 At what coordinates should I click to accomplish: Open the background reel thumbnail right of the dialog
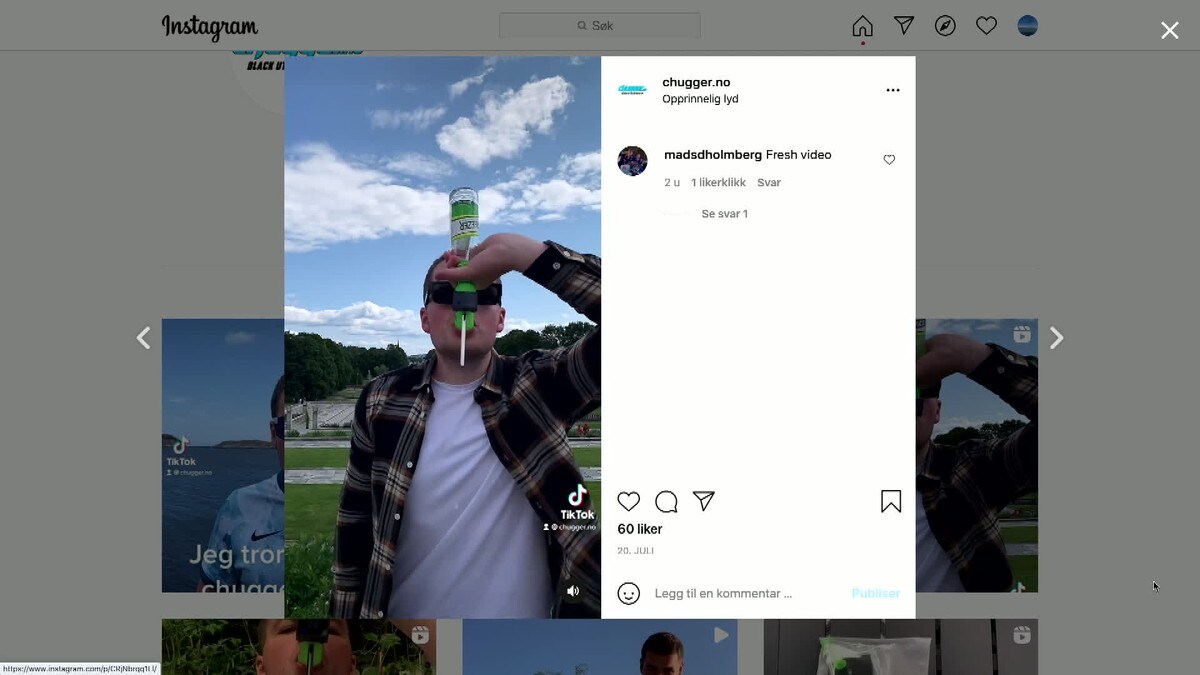coord(976,455)
